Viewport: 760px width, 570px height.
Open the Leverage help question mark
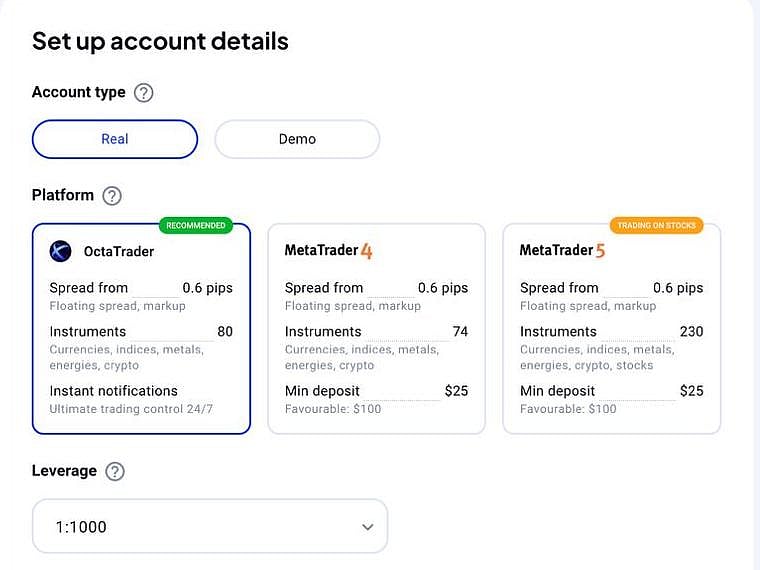(x=115, y=471)
